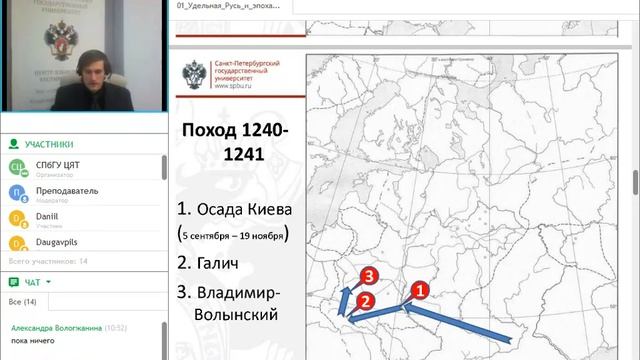Switch to the Все (14) chat tab
Image resolution: width=640 pixels, height=360 pixels.
point(22,302)
